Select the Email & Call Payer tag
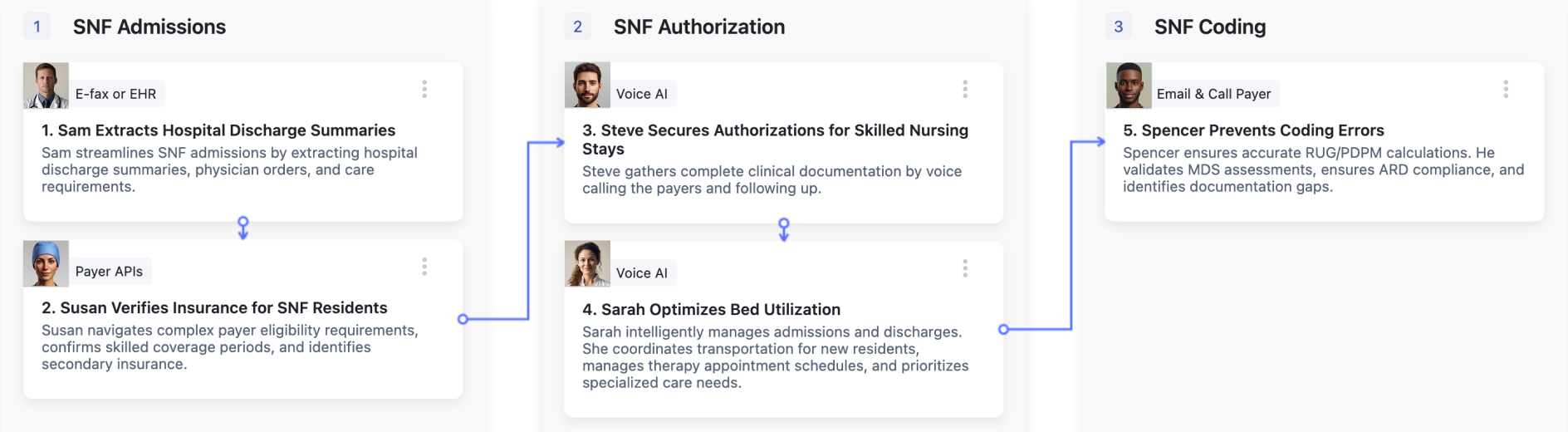 1214,94
